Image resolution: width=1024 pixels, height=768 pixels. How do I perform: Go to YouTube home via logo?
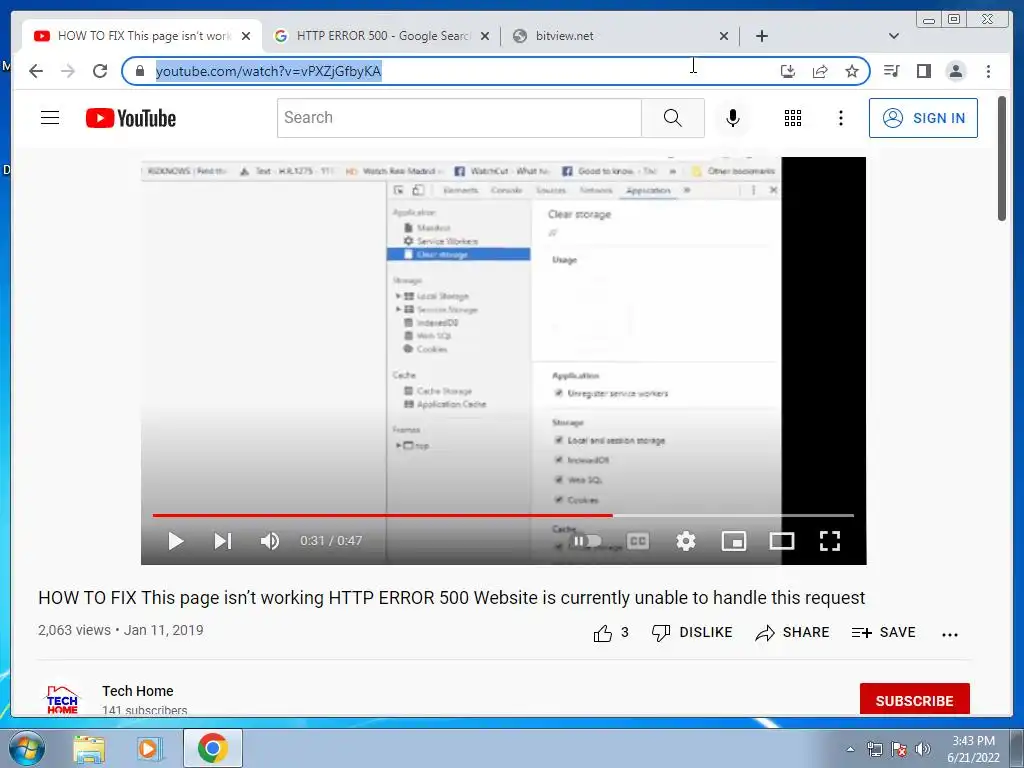pyautogui.click(x=131, y=118)
